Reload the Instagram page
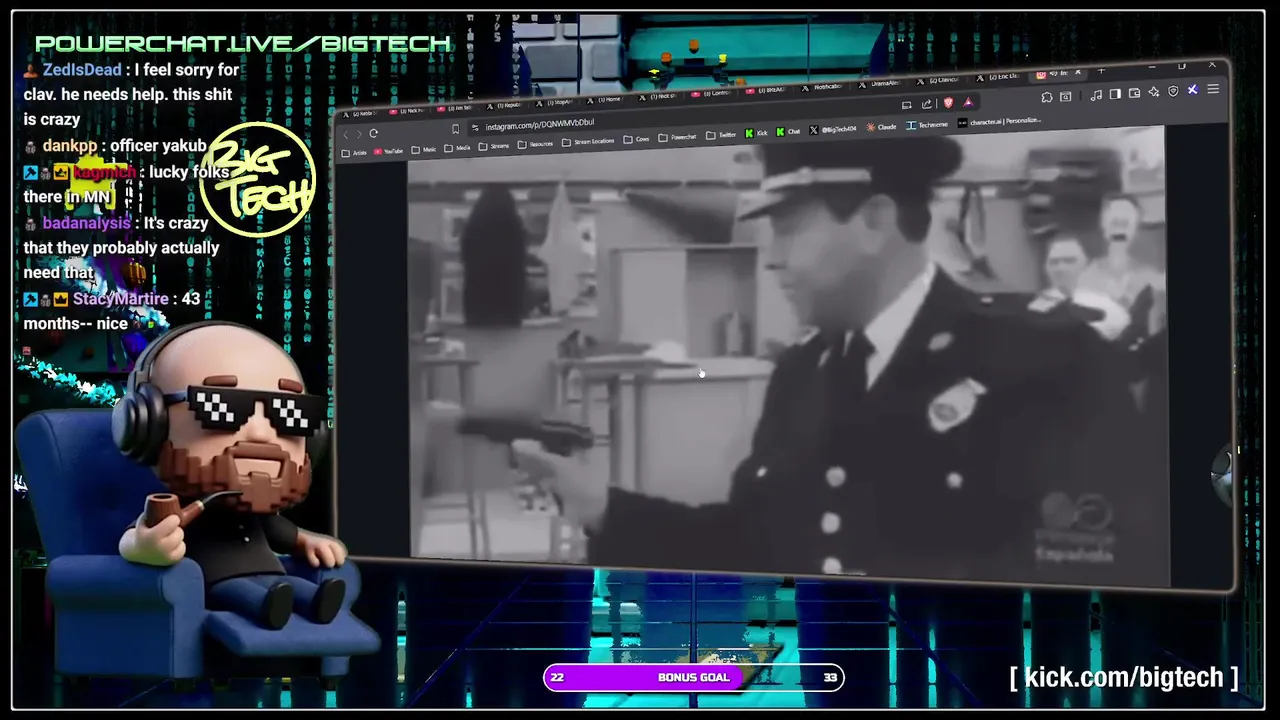Image resolution: width=1280 pixels, height=720 pixels. (373, 133)
